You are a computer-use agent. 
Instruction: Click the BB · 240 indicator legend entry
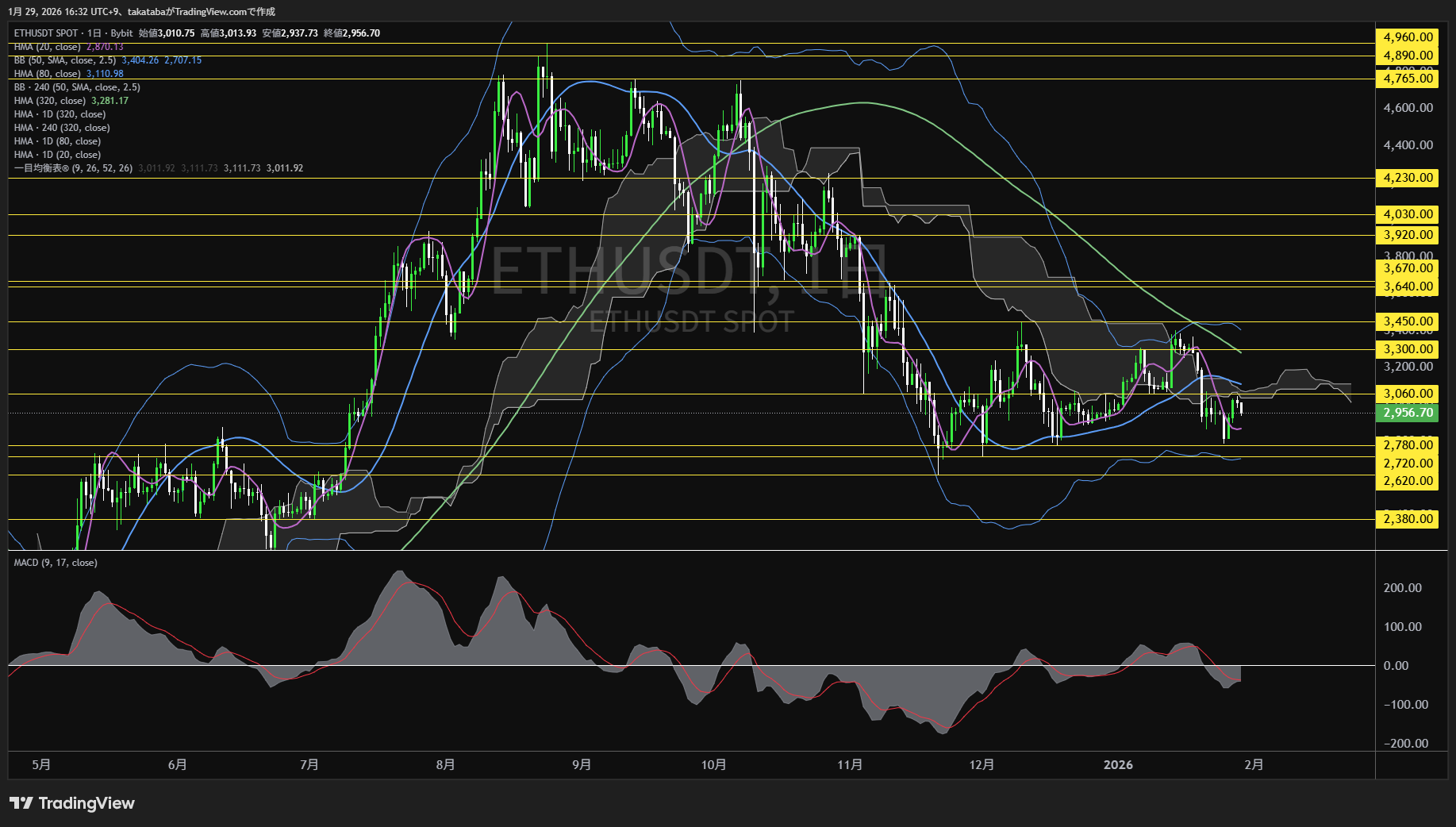pyautogui.click(x=77, y=87)
